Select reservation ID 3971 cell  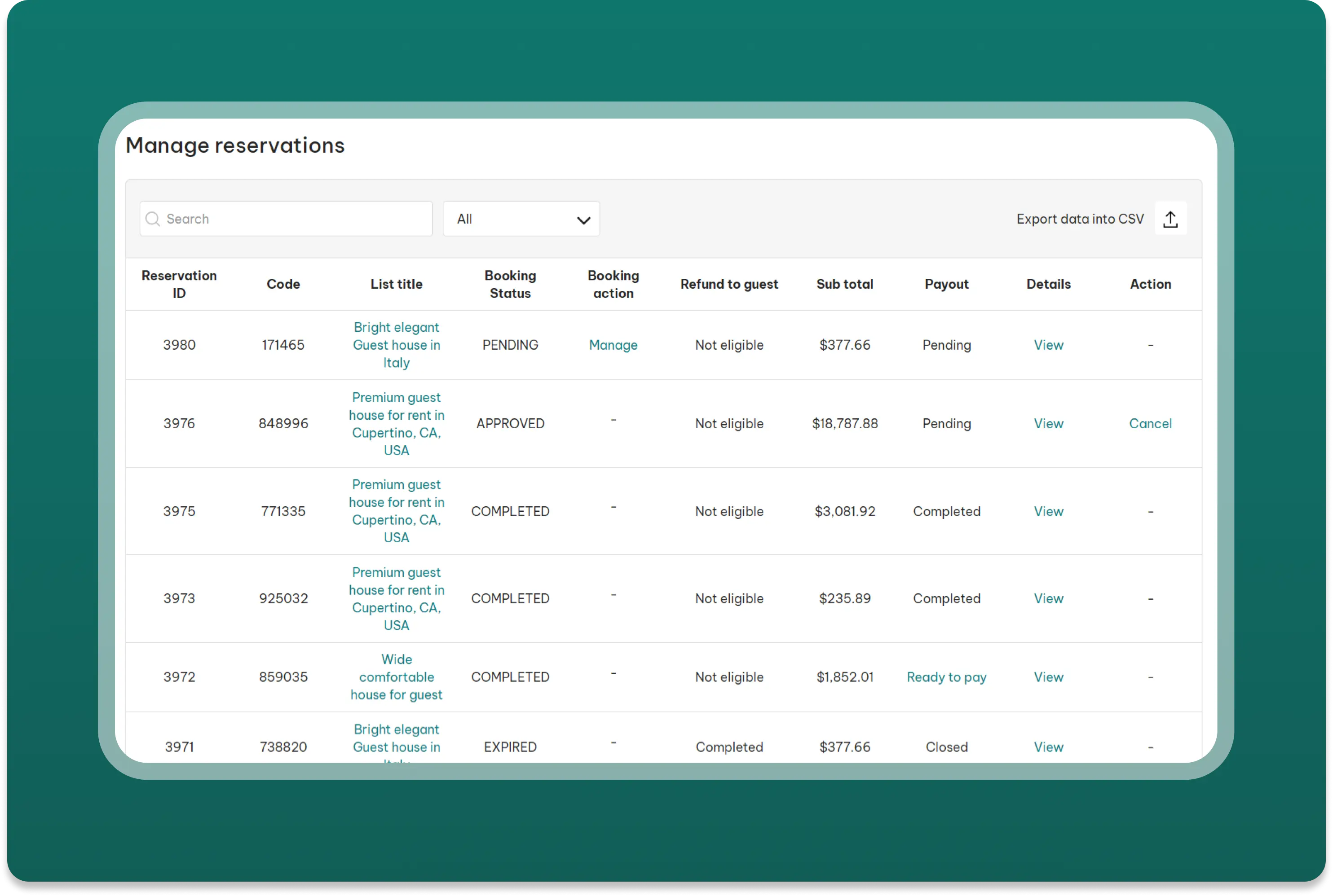pos(179,747)
